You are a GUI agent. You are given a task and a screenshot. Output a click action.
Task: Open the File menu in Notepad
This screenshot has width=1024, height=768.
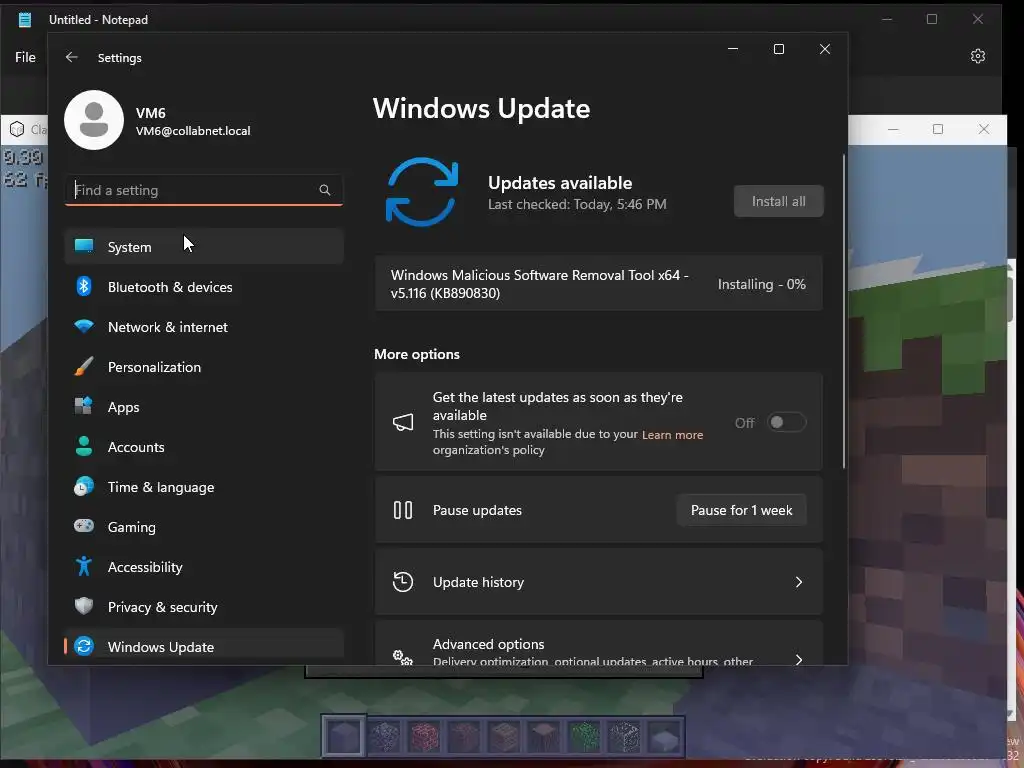[x=25, y=57]
